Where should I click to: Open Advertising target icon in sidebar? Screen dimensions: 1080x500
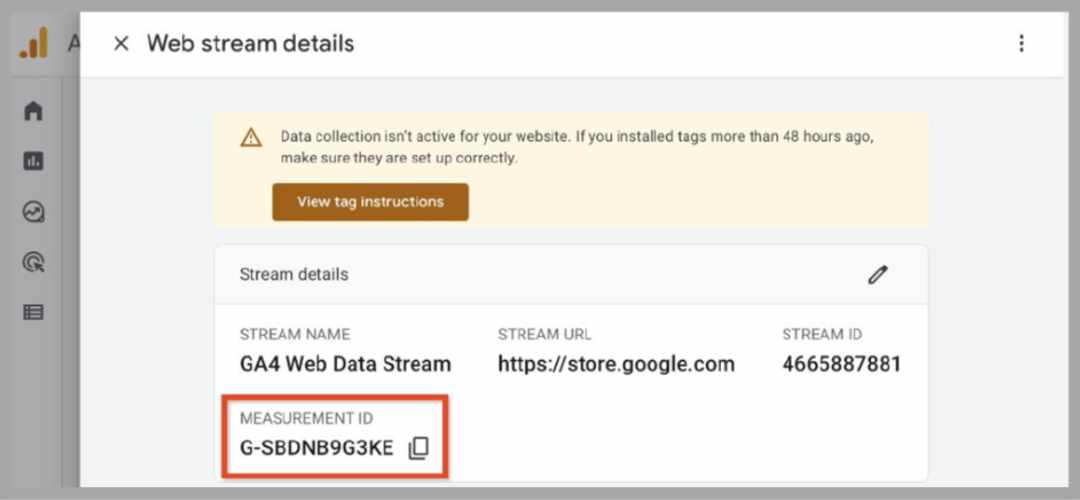click(34, 262)
